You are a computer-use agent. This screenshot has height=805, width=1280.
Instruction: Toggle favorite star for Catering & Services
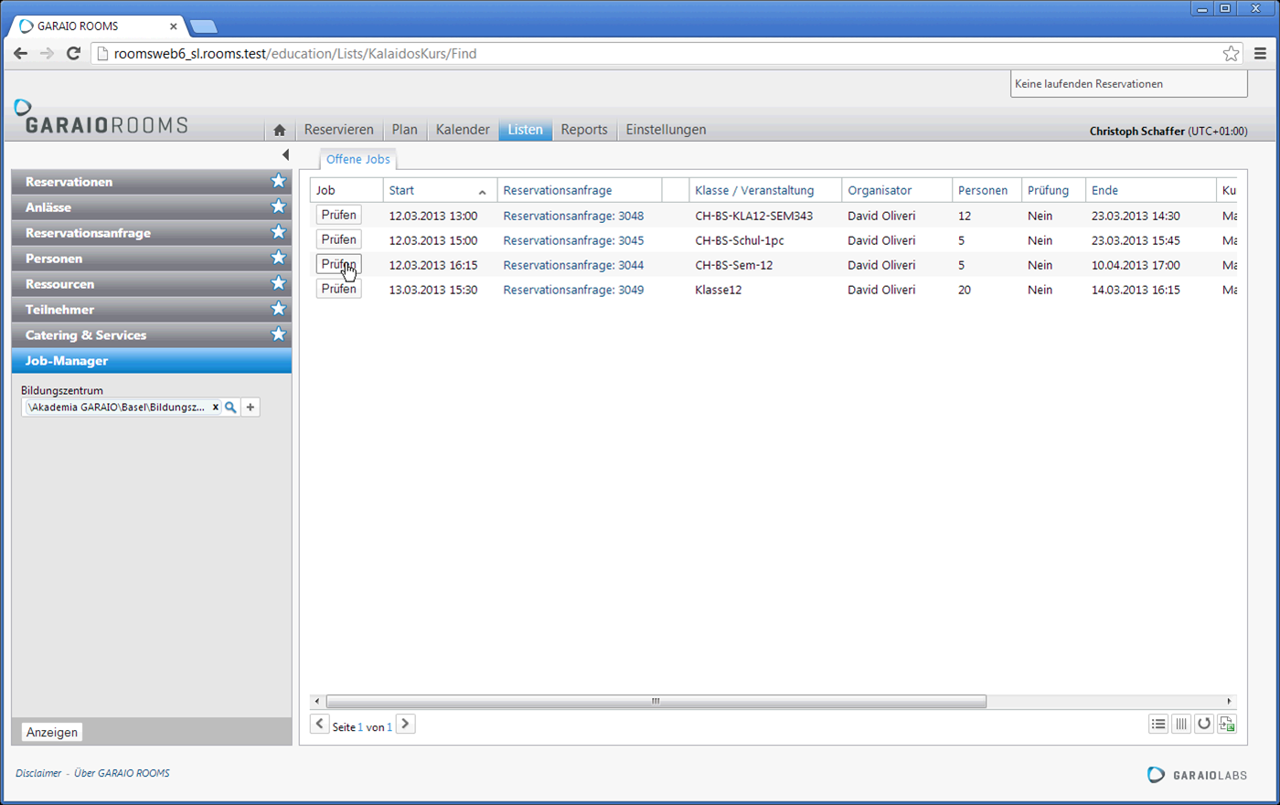[x=279, y=335]
